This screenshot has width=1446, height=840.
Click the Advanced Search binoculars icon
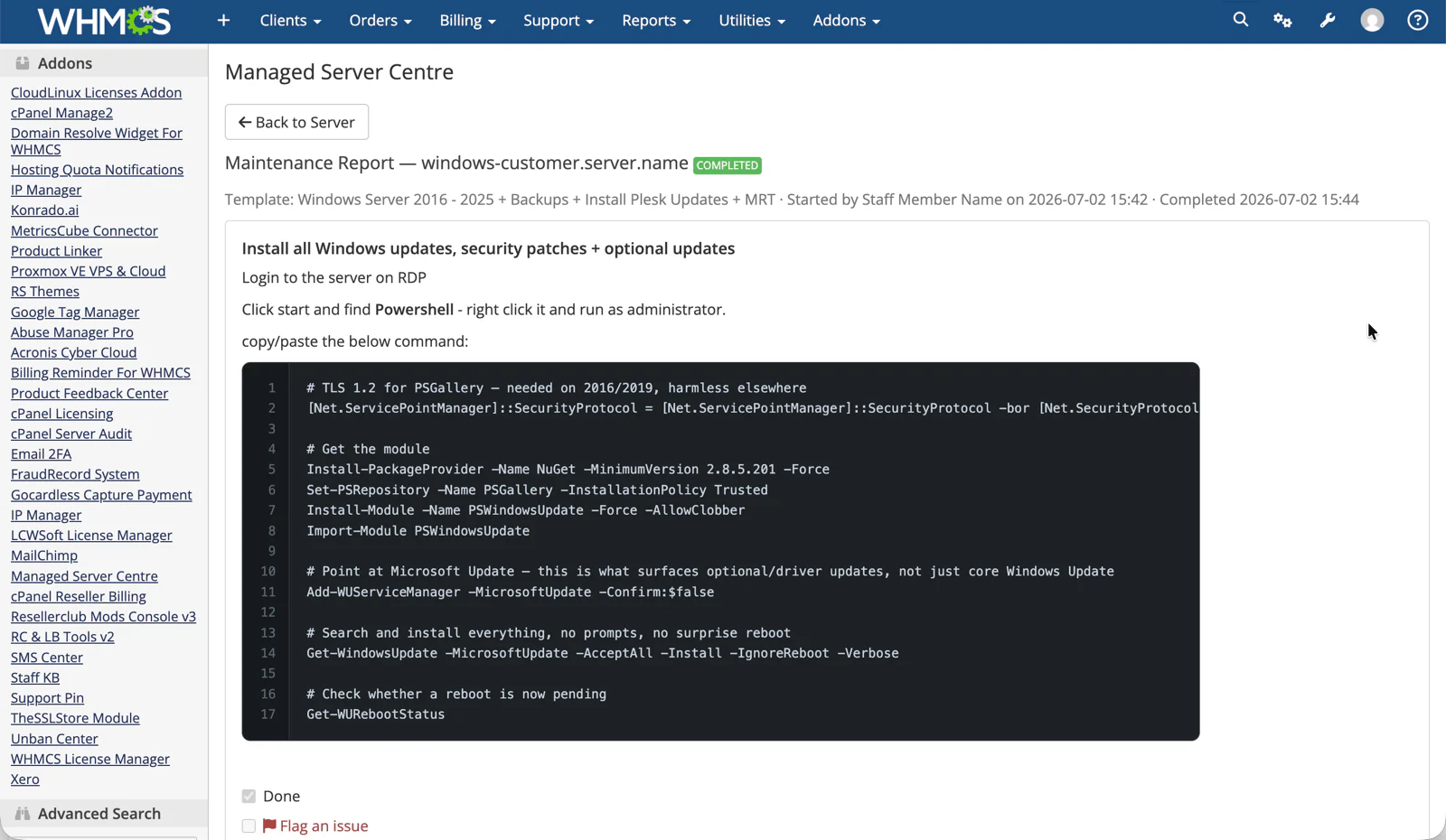[23, 814]
